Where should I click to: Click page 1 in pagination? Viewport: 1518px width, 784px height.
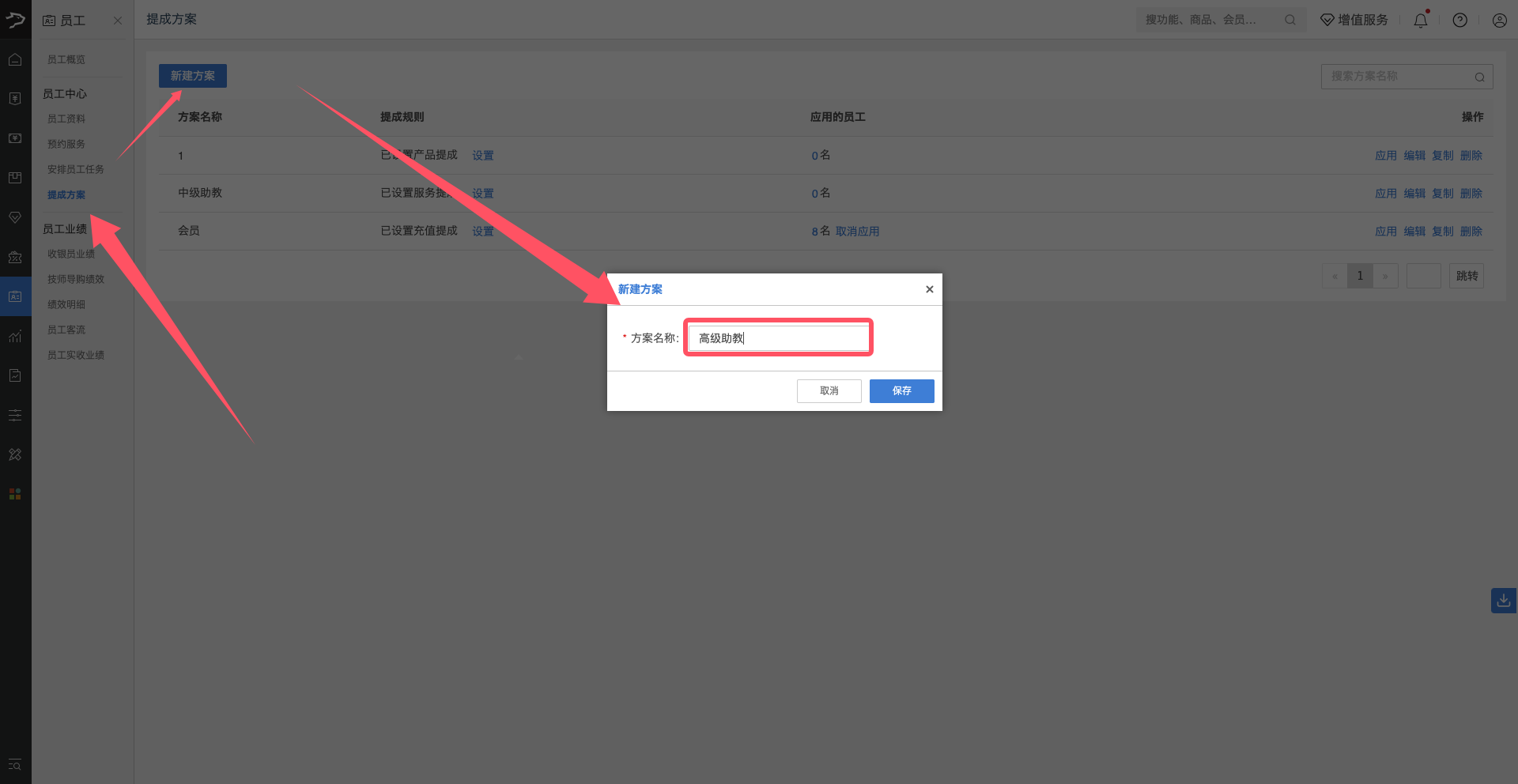click(1360, 276)
